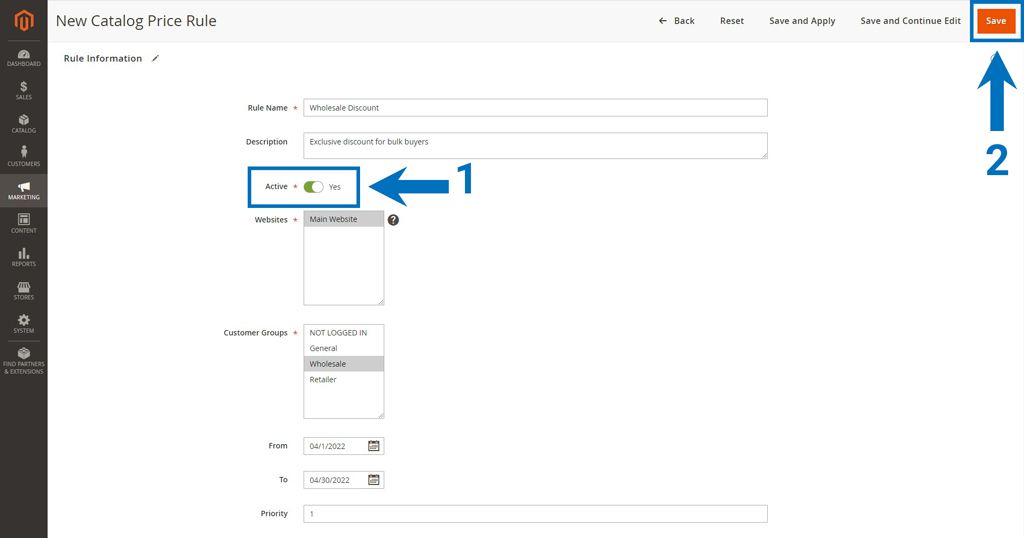Open the Catalog sidebar menu
This screenshot has height=538, width=1024.
pos(24,124)
